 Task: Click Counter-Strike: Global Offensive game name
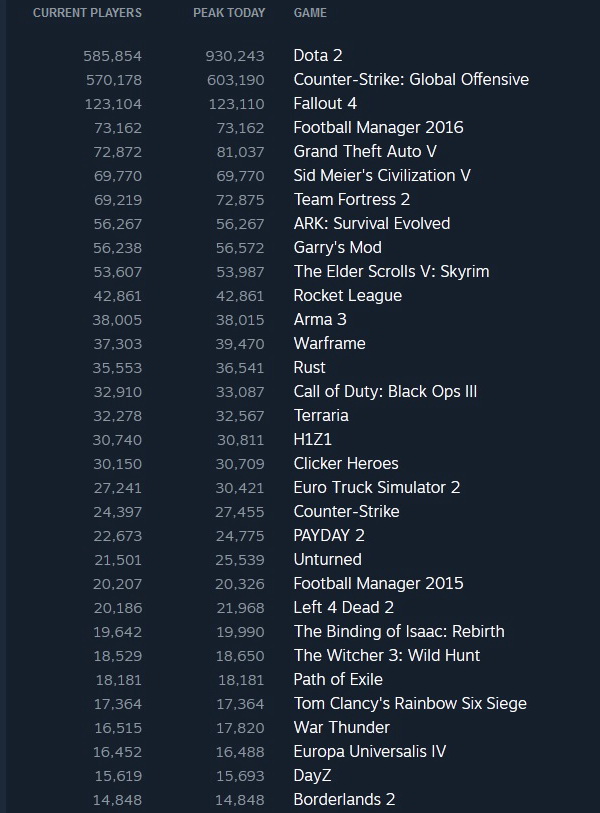click(x=411, y=79)
